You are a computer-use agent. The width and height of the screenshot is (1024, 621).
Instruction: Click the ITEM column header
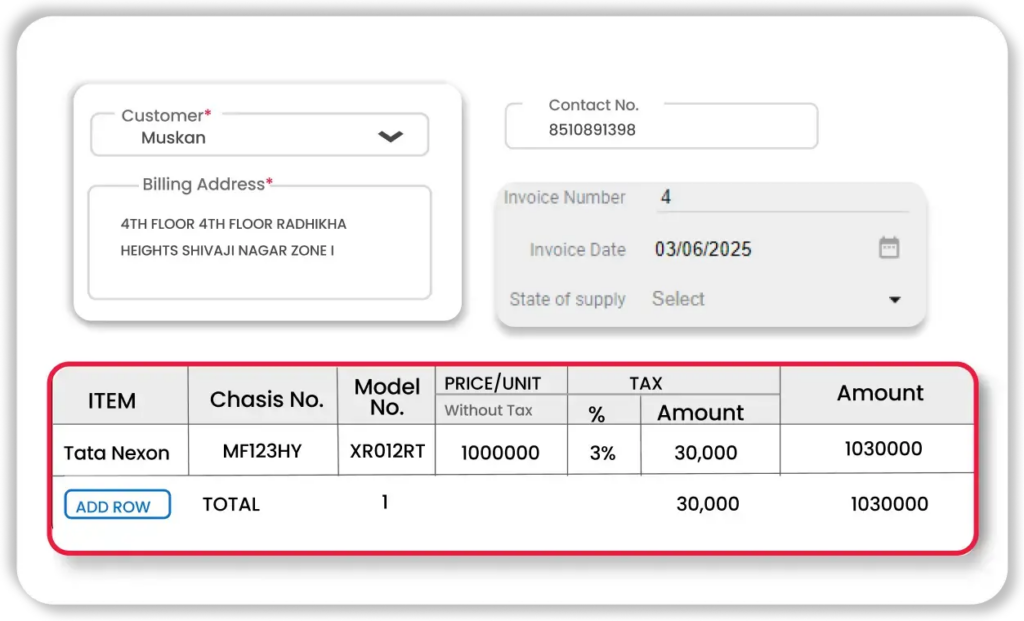tap(112, 401)
